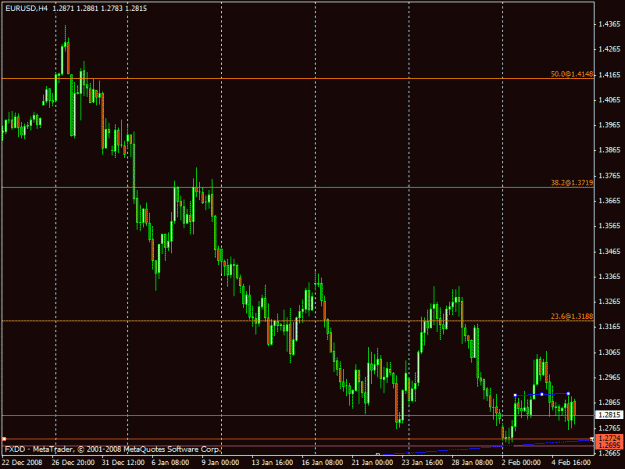
Task: Select the right handle of the red horizontal line
Action: [x=592, y=439]
